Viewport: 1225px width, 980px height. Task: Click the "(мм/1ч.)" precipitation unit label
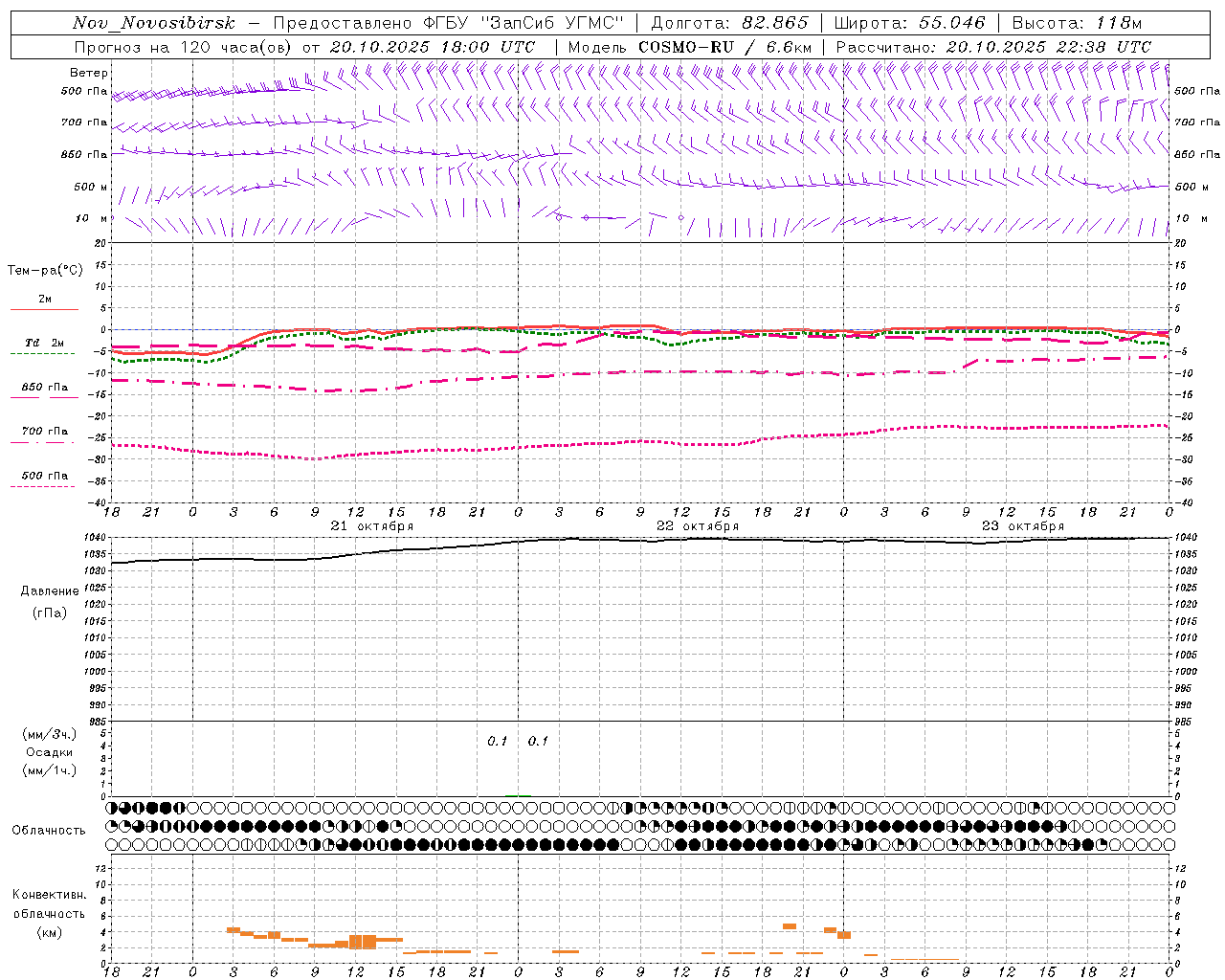[50, 770]
